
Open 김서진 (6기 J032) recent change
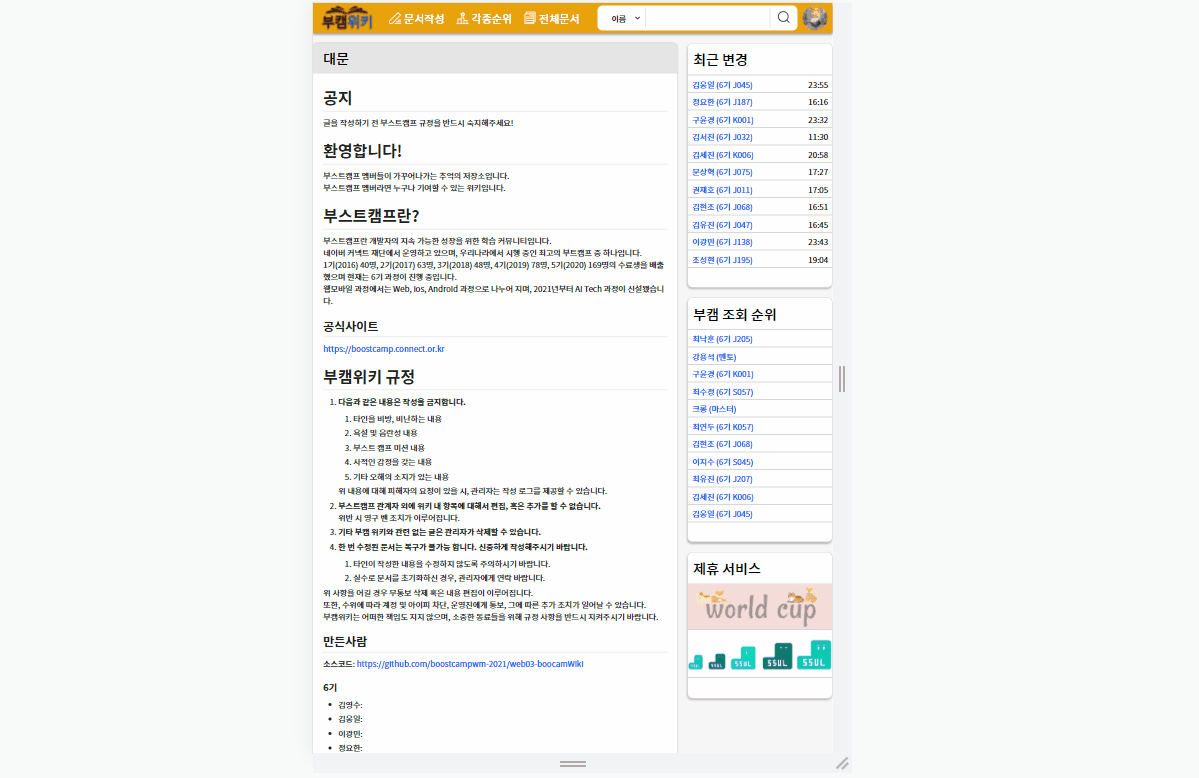722,137
